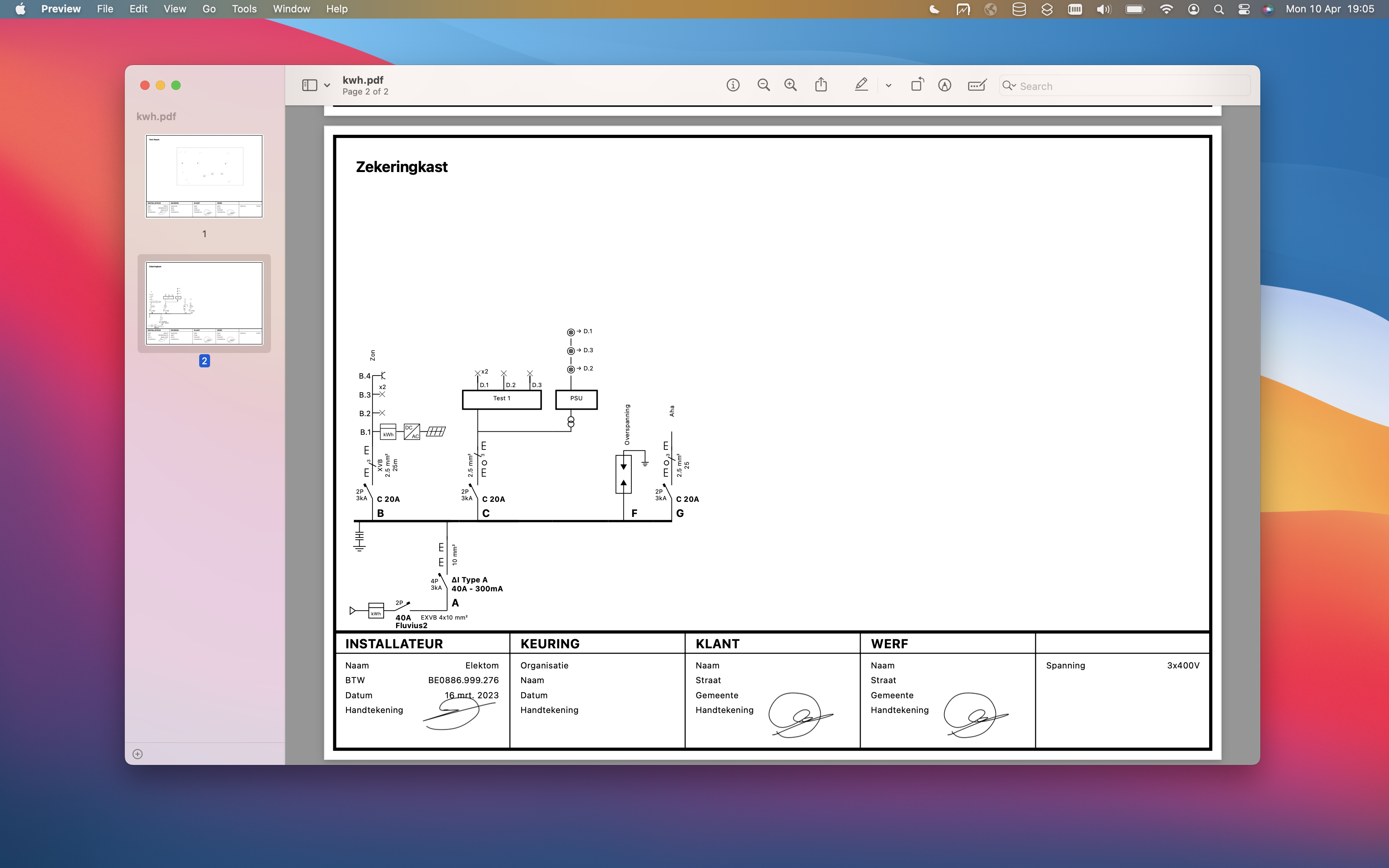Open the sidebar view options chevron
The image size is (1389, 868).
327,86
